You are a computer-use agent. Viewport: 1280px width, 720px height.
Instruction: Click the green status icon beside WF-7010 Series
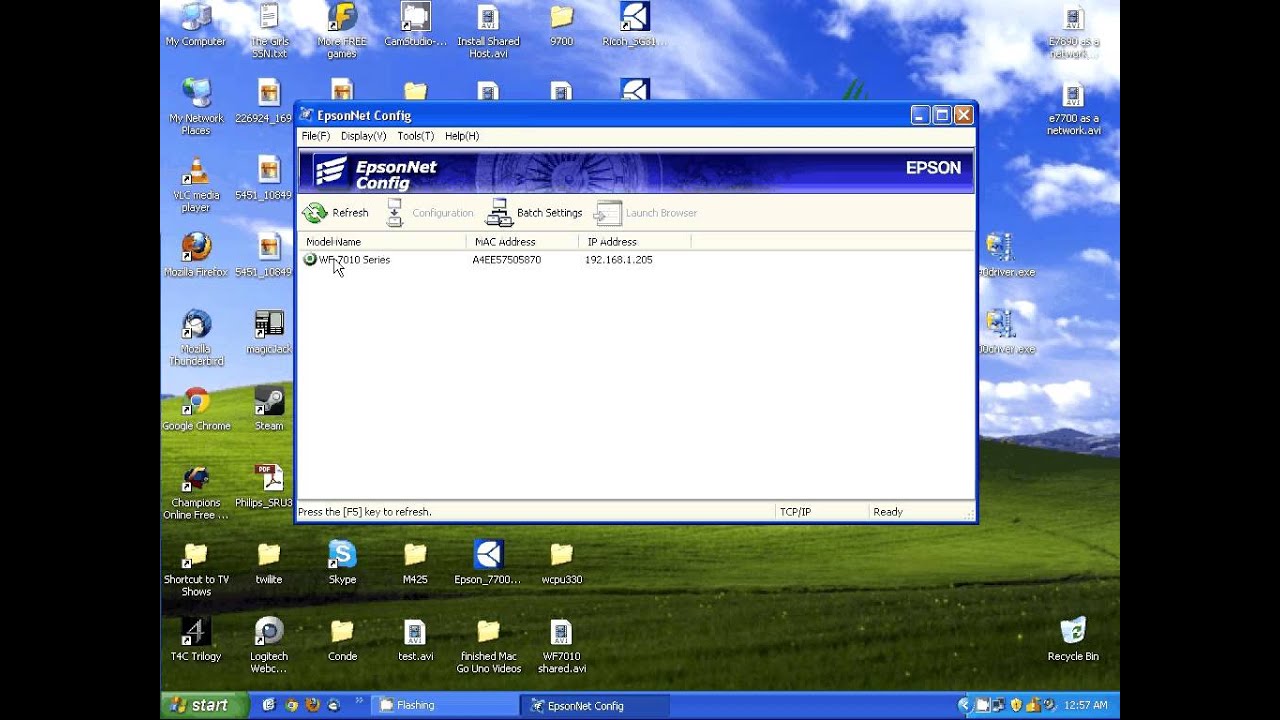click(x=310, y=260)
